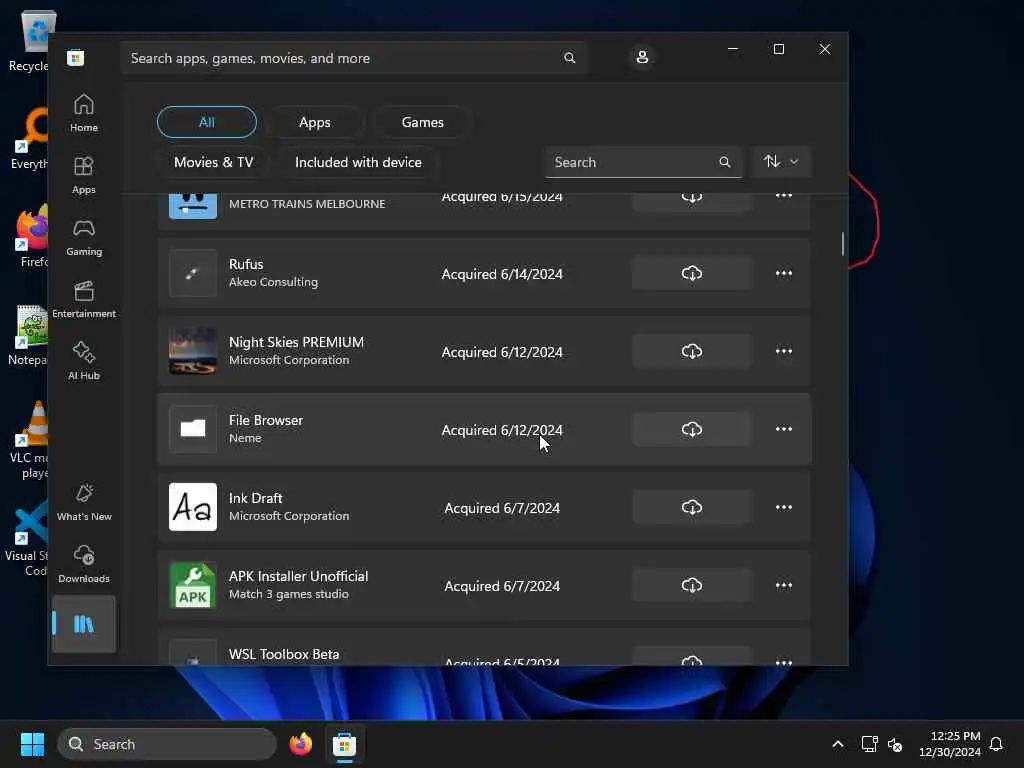1024x768 pixels.
Task: Click the library list scrollbar thumb
Action: coord(842,244)
